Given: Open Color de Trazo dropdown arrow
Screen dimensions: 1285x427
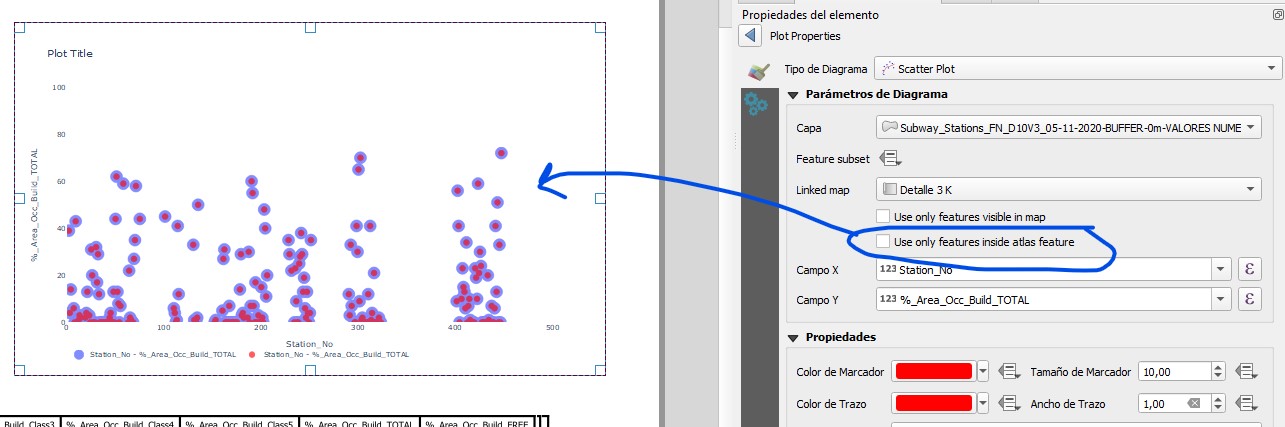Looking at the screenshot, I should (x=983, y=404).
